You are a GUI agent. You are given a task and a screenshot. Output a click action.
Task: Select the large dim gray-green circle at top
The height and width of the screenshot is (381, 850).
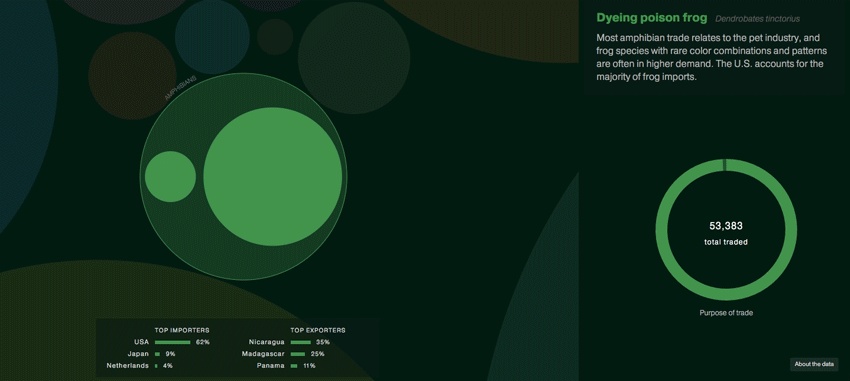[x=354, y=58]
